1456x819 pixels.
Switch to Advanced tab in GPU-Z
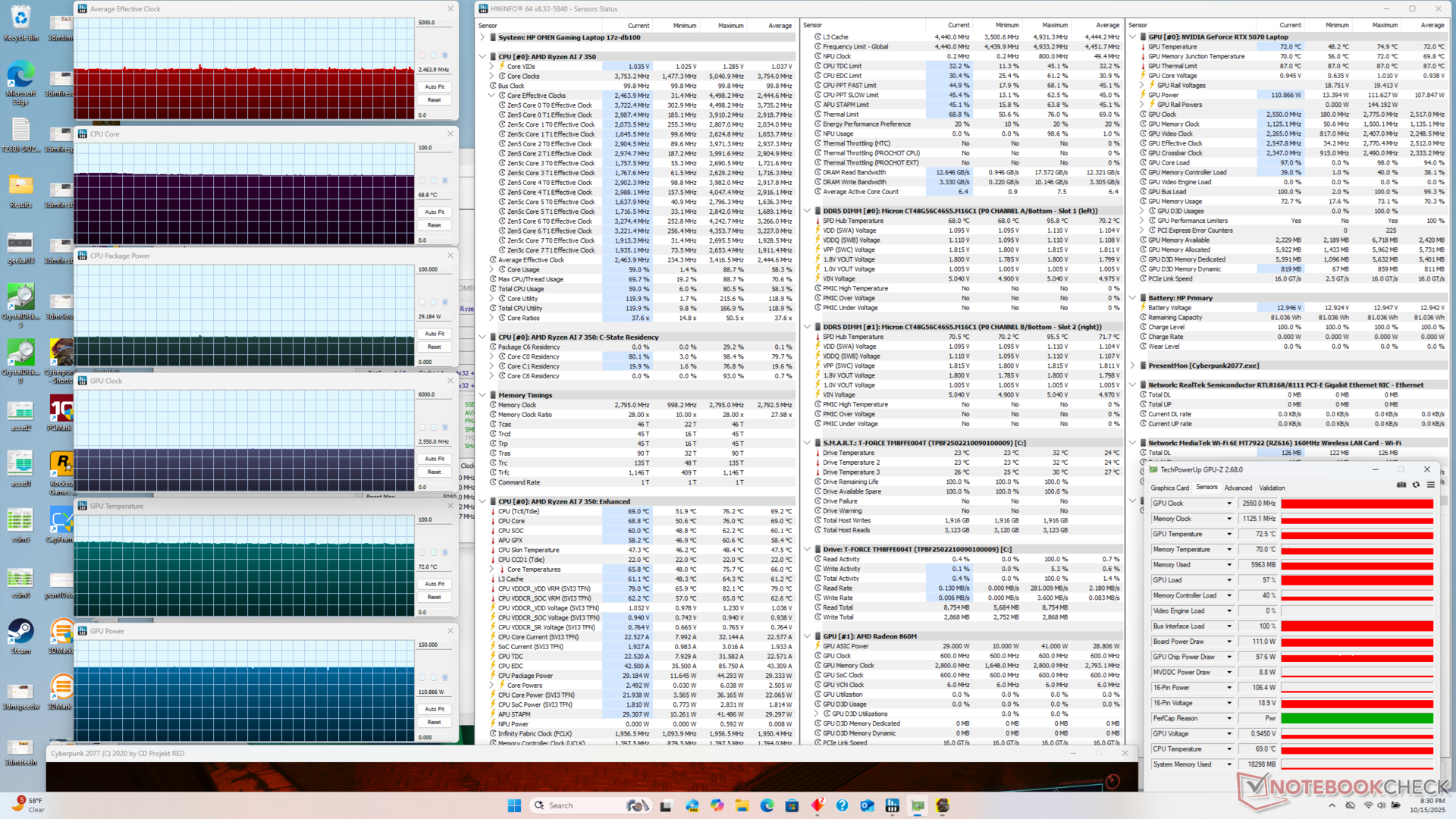[1238, 488]
